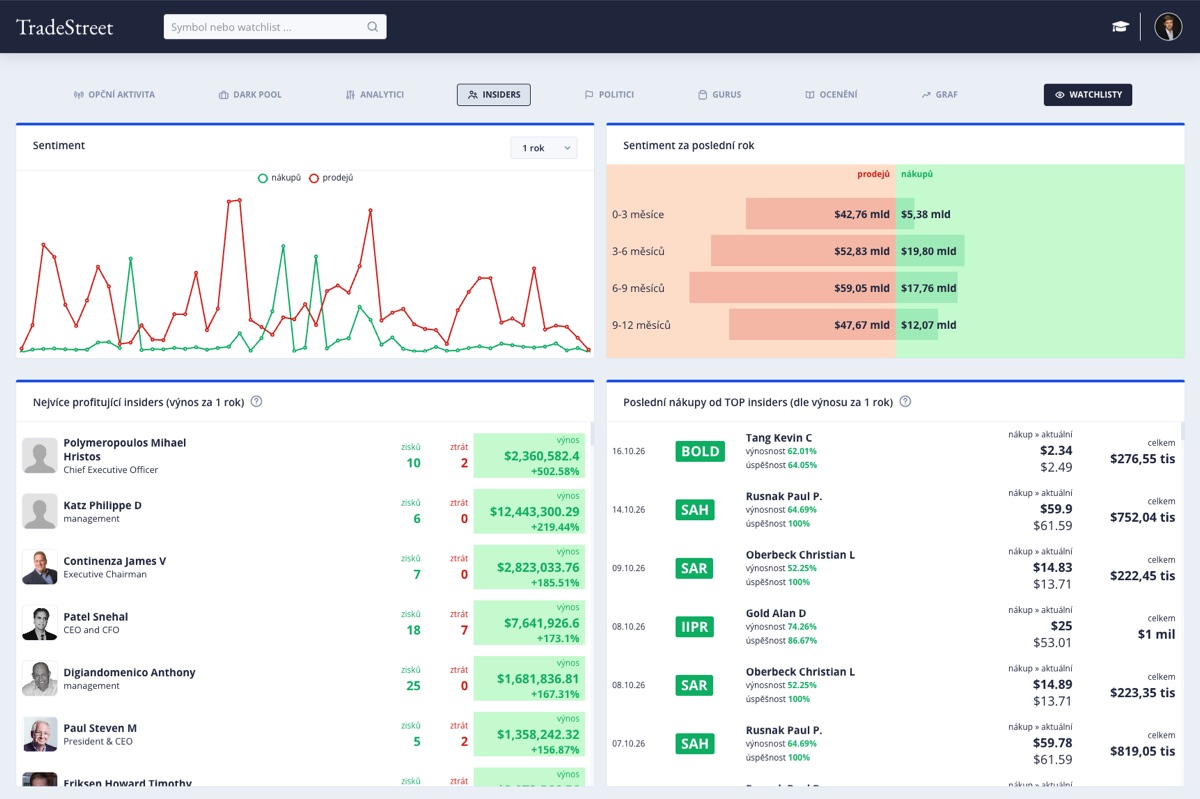Click SAH ticker badge dated 14.10.26
The height and width of the screenshot is (799, 1200).
click(x=695, y=510)
